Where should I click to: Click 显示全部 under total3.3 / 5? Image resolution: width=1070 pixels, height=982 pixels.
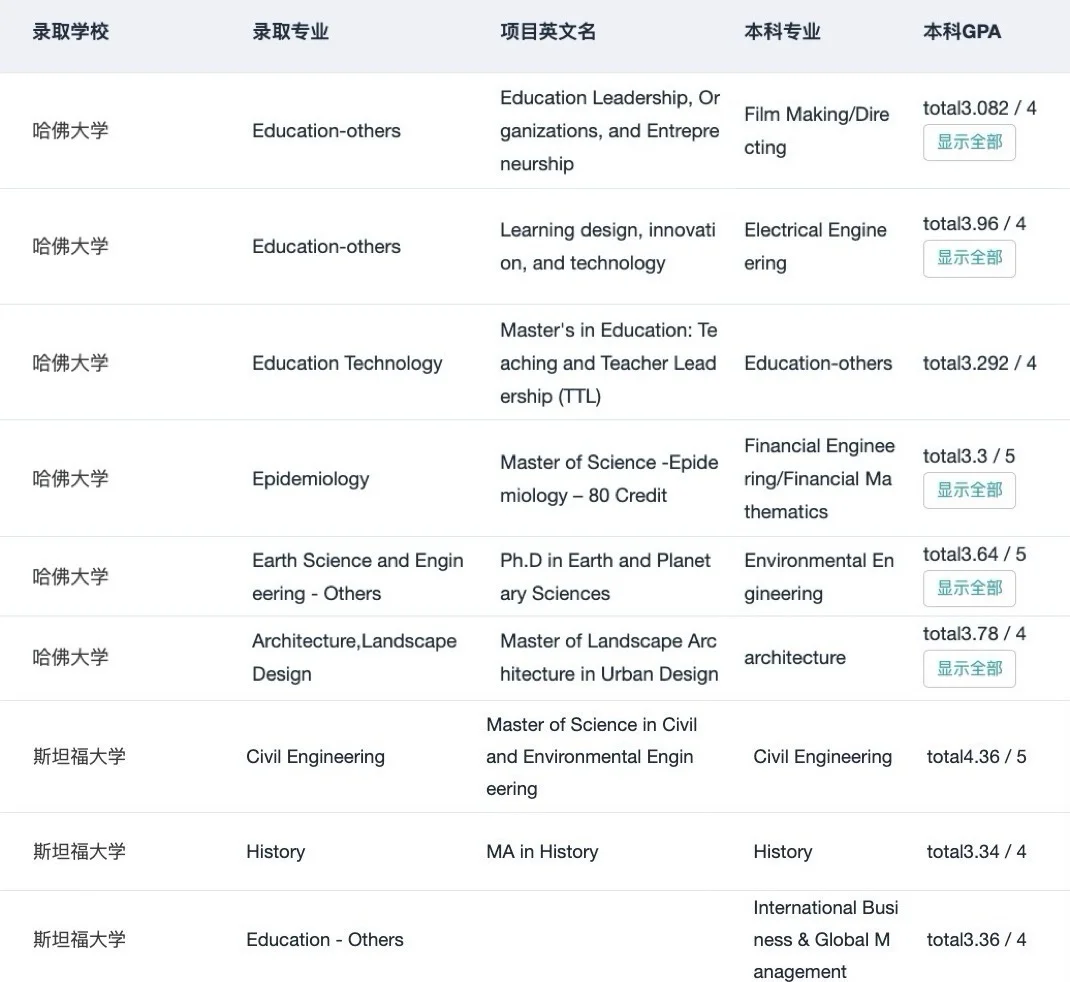coord(969,491)
